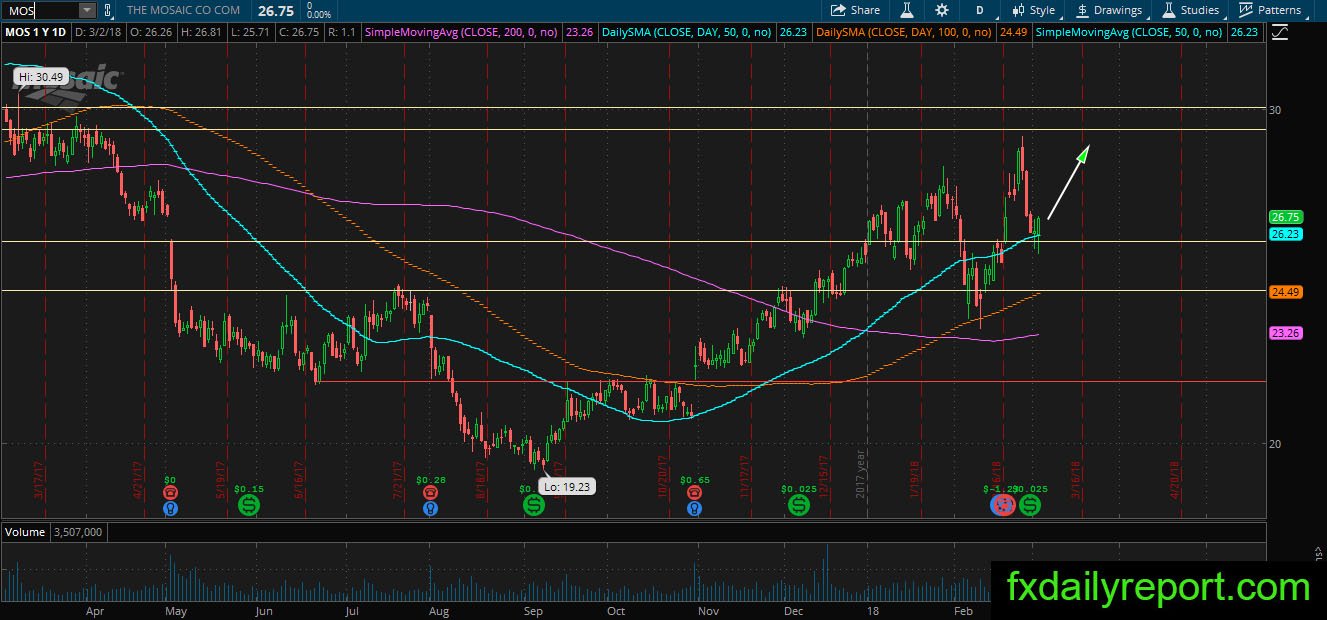Click the $0.15 green dividend icon
This screenshot has width=1327, height=620.
click(x=248, y=505)
